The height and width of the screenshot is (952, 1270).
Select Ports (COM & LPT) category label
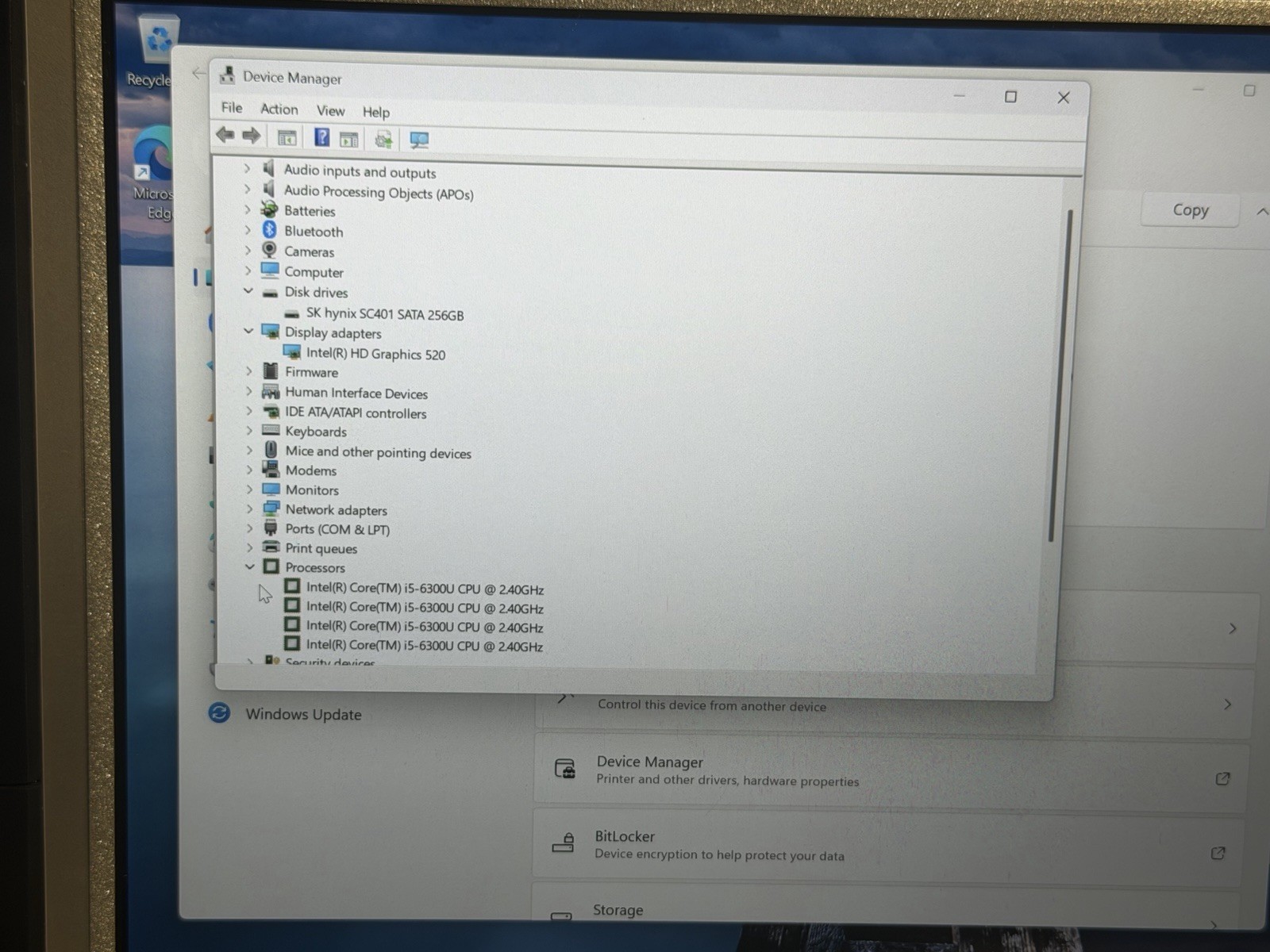pos(337,529)
